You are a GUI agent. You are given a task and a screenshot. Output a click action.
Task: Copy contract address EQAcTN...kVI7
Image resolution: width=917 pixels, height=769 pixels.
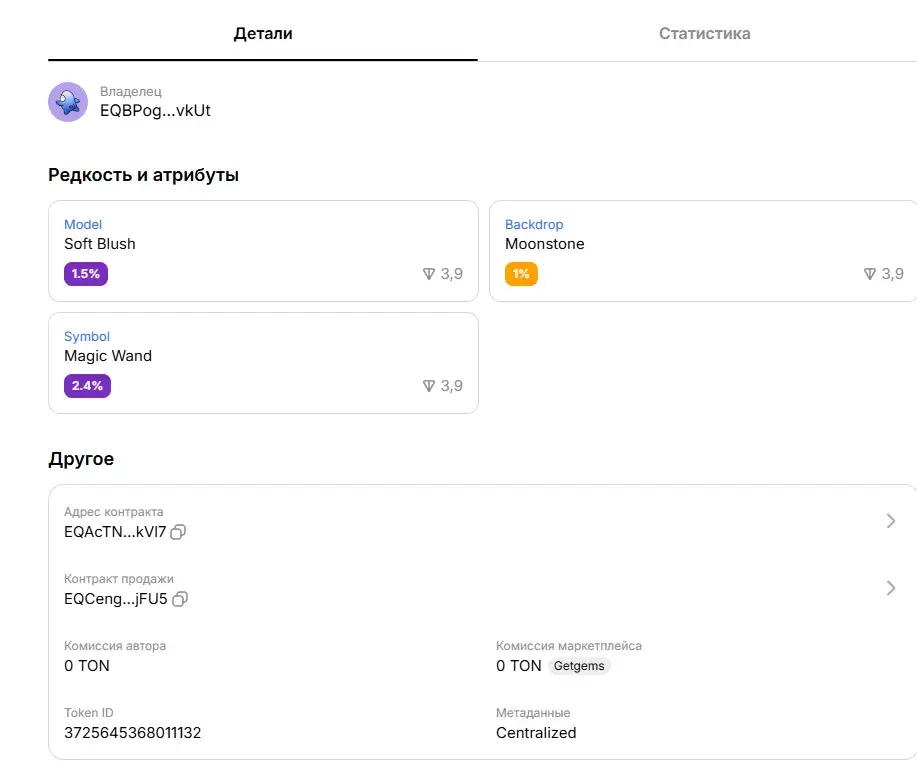[178, 532]
